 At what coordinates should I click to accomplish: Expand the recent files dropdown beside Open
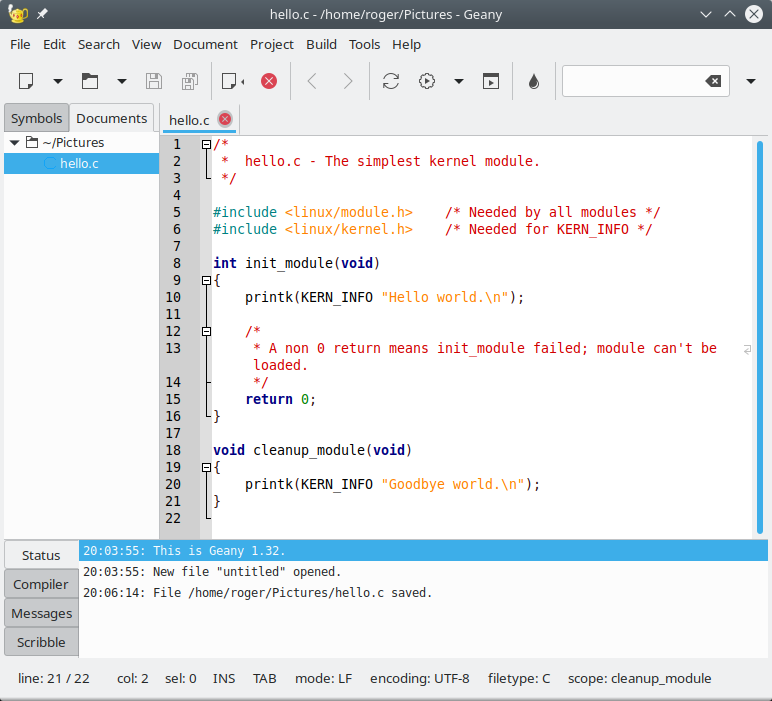pyautogui.click(x=122, y=81)
